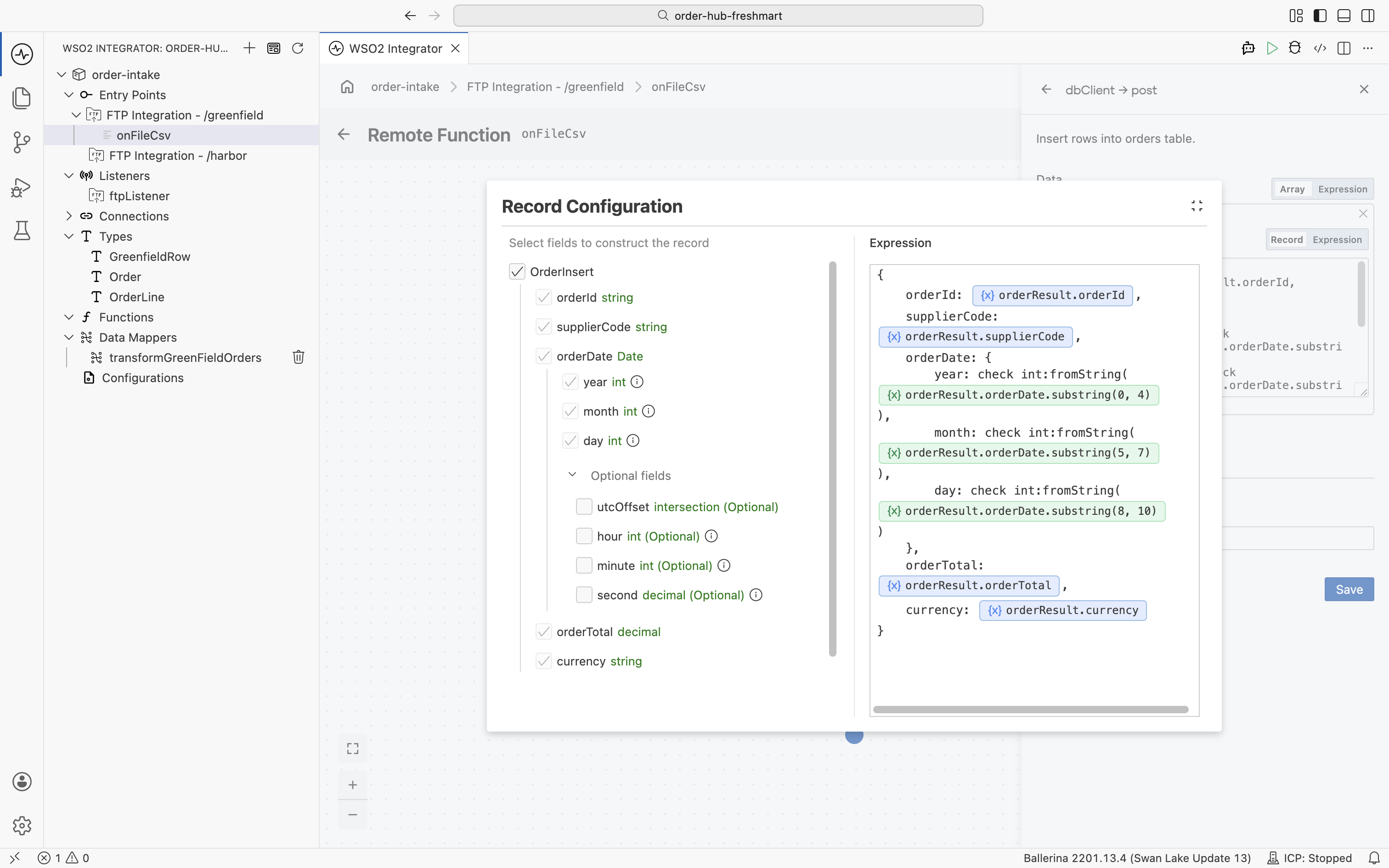Click the green Run play icon
This screenshot has width=1389, height=868.
click(1272, 48)
